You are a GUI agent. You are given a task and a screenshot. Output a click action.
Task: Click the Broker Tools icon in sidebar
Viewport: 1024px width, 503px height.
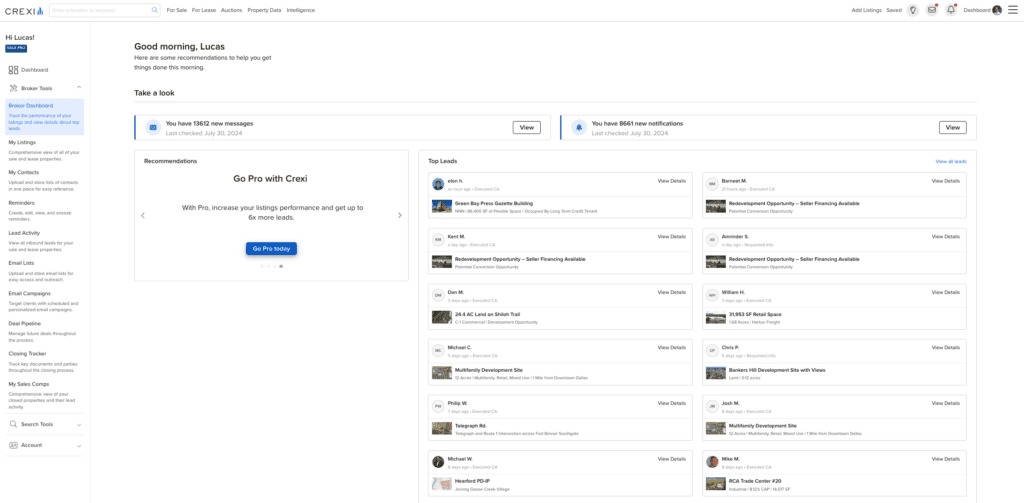pyautogui.click(x=13, y=88)
